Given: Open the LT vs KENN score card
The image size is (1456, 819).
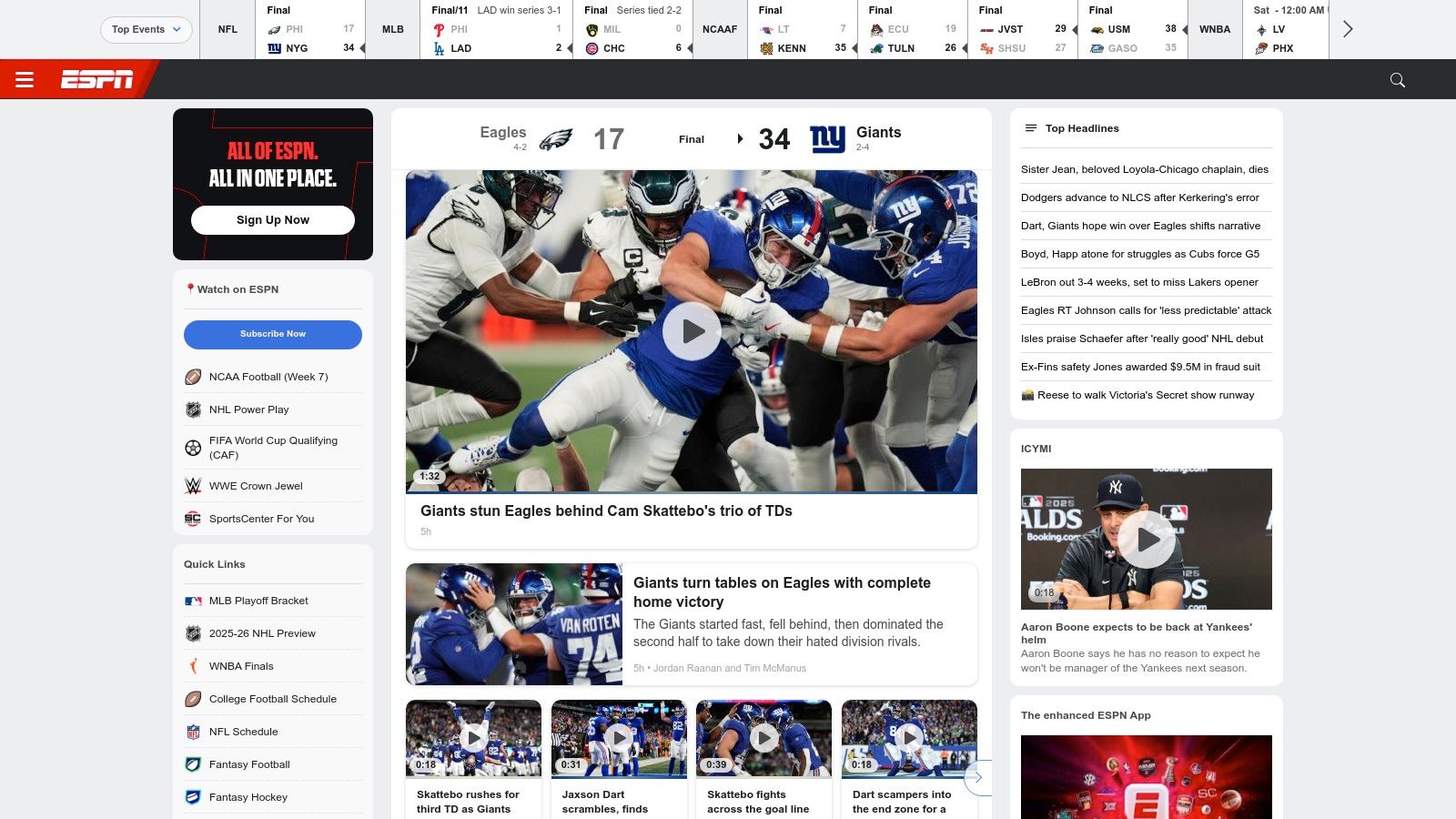Looking at the screenshot, I should tap(803, 29).
